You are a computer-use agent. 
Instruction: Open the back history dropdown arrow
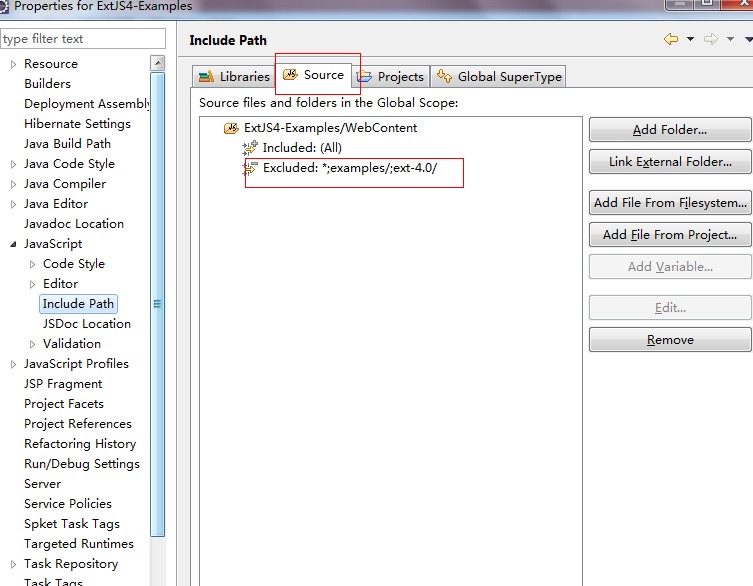(x=690, y=39)
